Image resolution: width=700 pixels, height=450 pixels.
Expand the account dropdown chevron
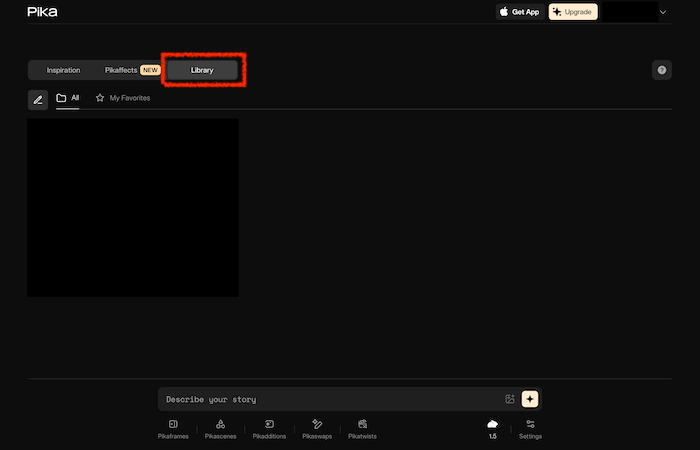pos(663,12)
